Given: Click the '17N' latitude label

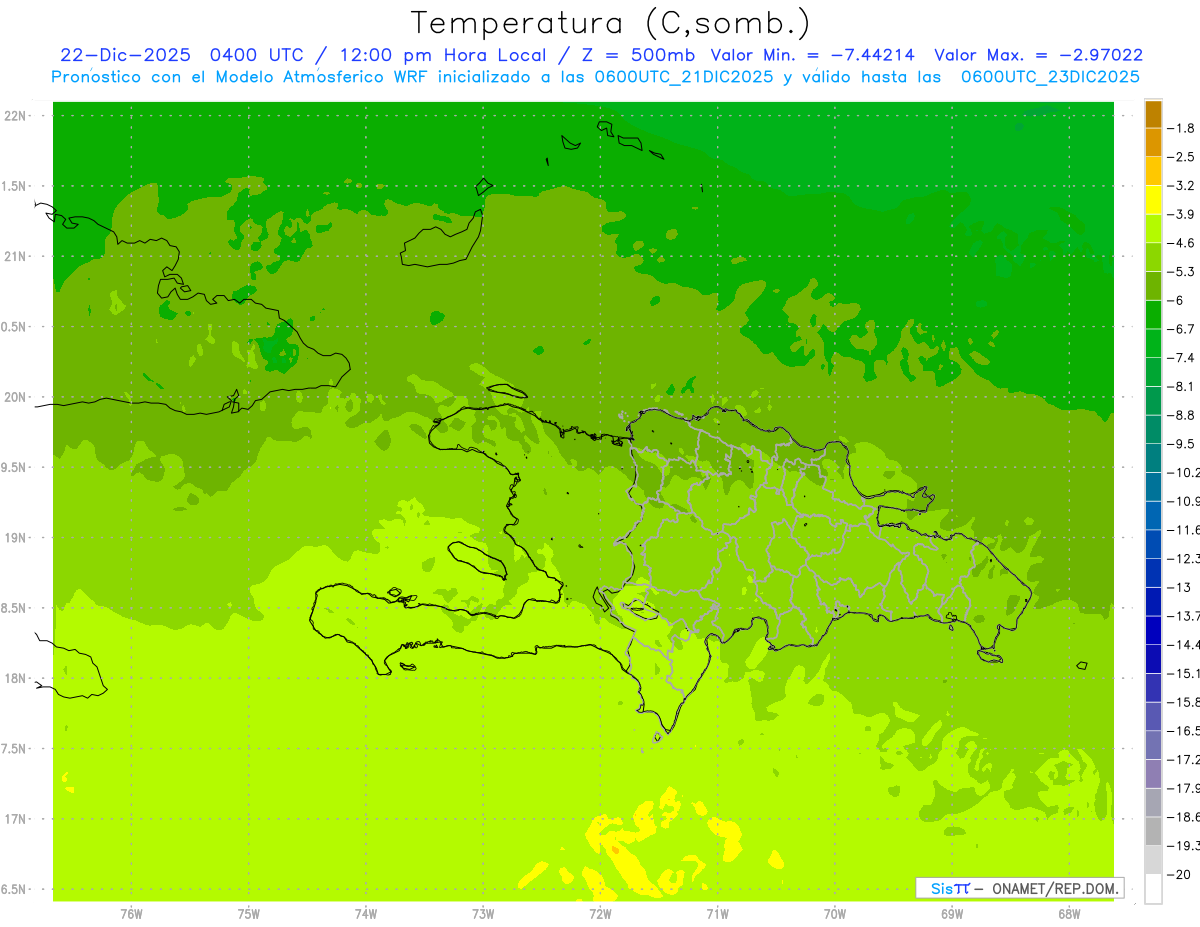Looking at the screenshot, I should pyautogui.click(x=15, y=819).
